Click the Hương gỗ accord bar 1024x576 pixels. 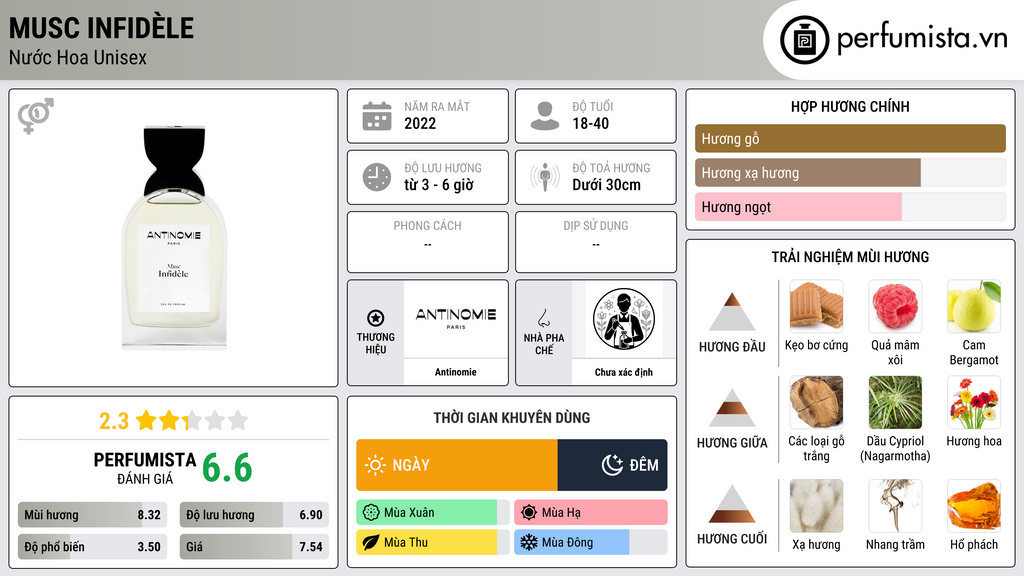(x=850, y=138)
